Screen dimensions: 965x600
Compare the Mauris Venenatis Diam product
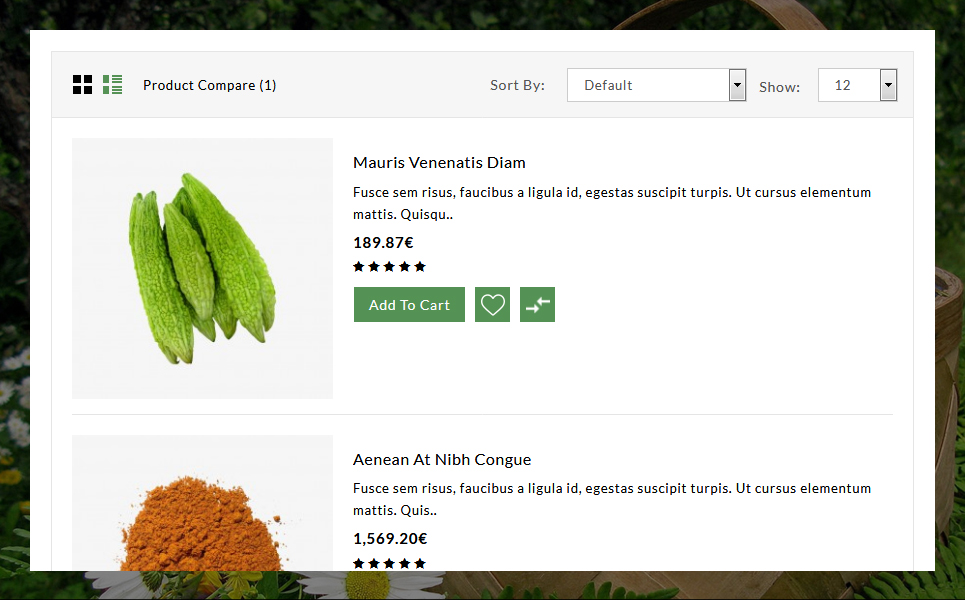point(537,305)
